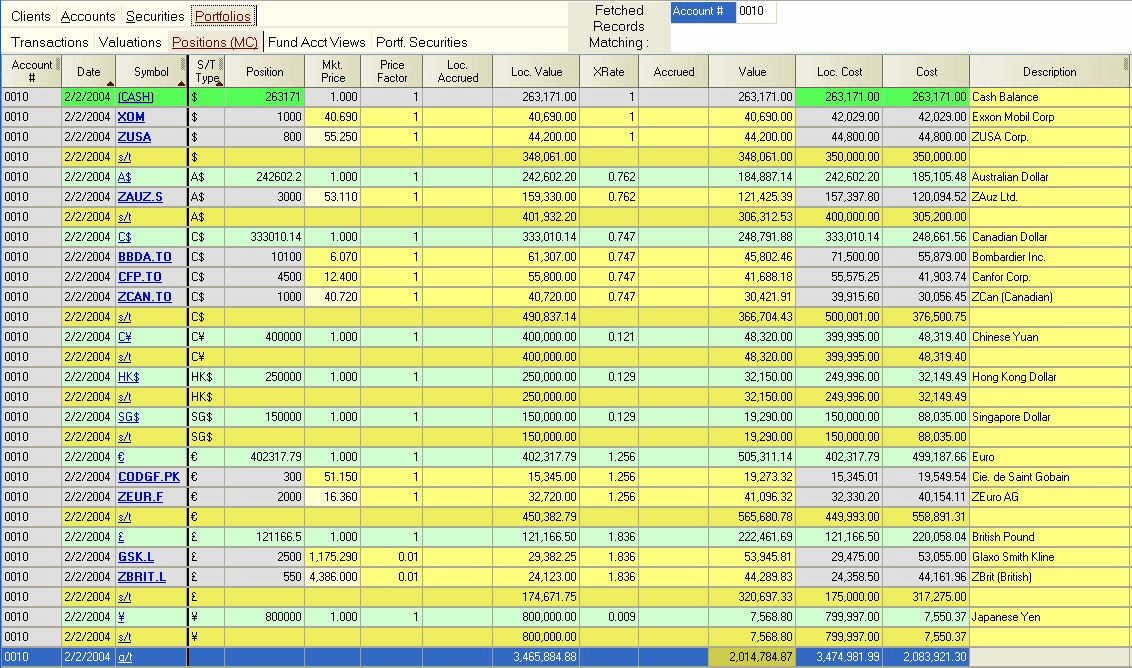Switch to the Valuations view
Image resolution: width=1132 pixels, height=668 pixels.
130,42
